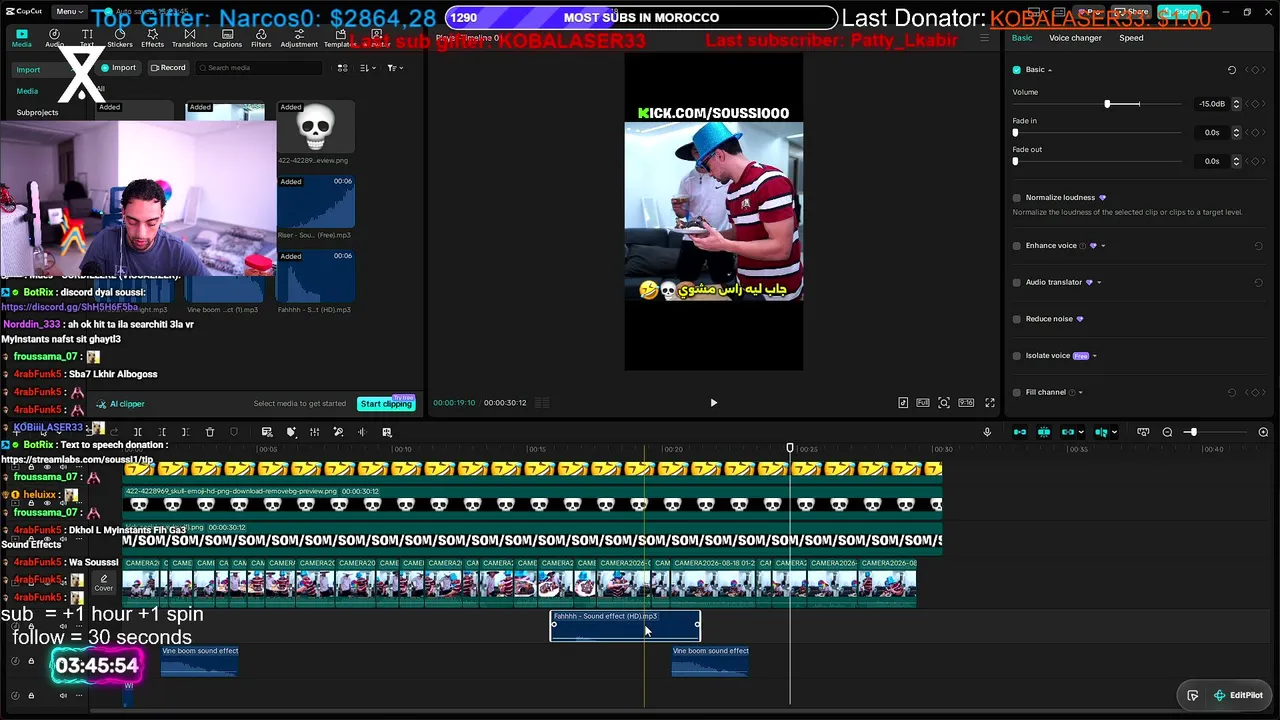
Task: Click the microphone record voiceover icon
Action: (987, 432)
